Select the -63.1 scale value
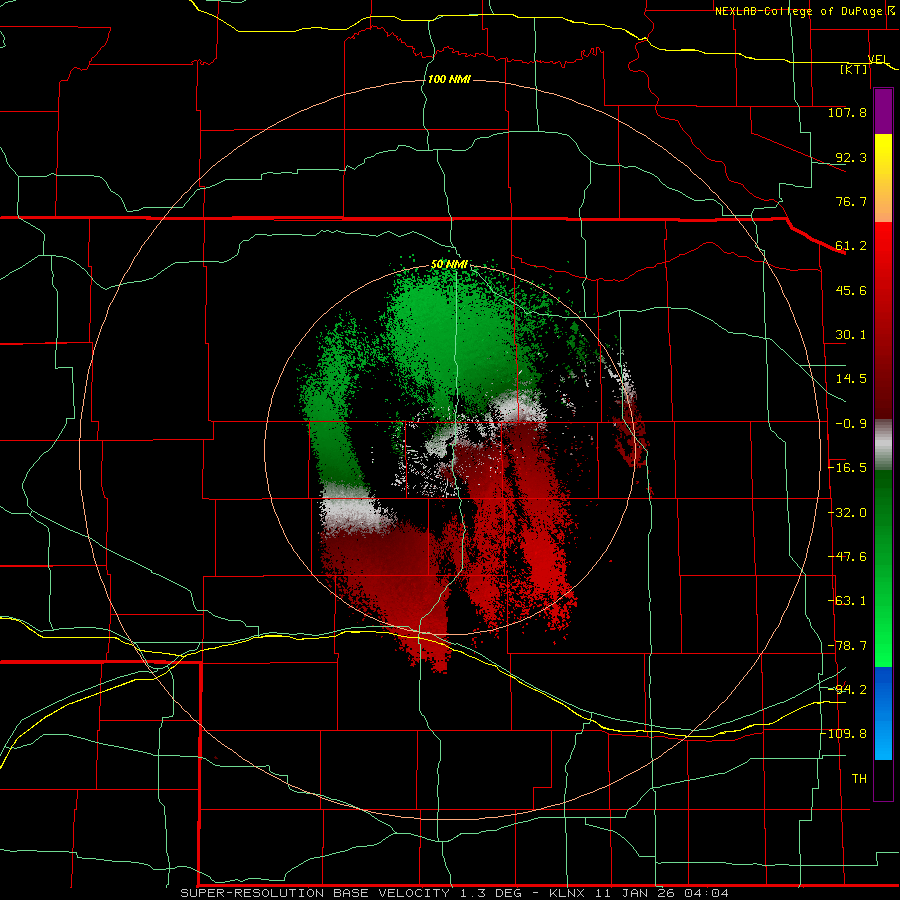Image resolution: width=900 pixels, height=900 pixels. point(847,601)
